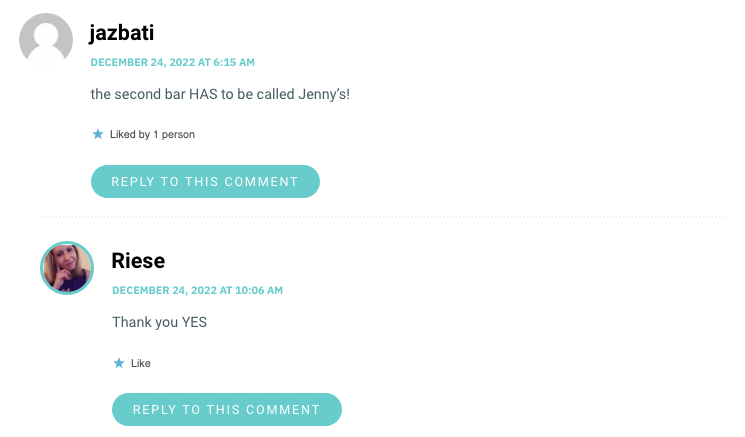Screen dimensions: 745x437
Task: Click the word "Jenny's!" in jazbati's comment
Action: click(320, 94)
